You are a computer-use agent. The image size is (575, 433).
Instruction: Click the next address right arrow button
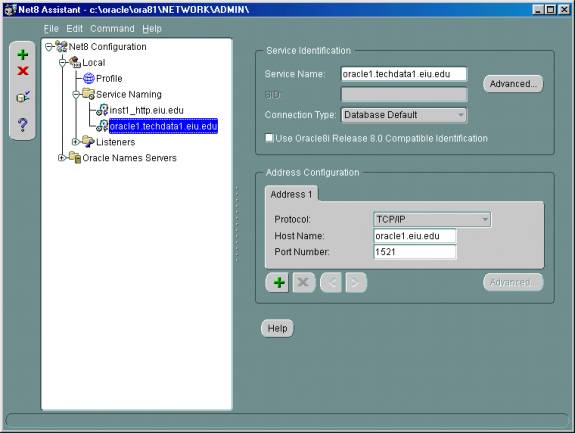coord(356,283)
